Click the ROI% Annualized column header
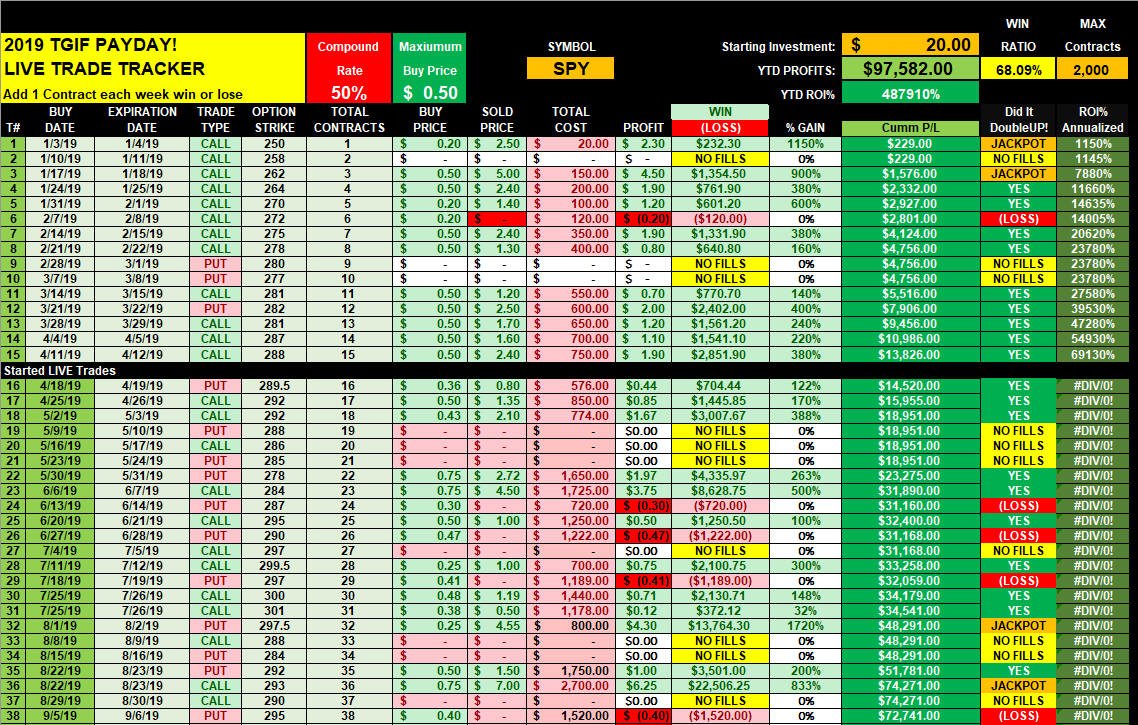 (1092, 120)
